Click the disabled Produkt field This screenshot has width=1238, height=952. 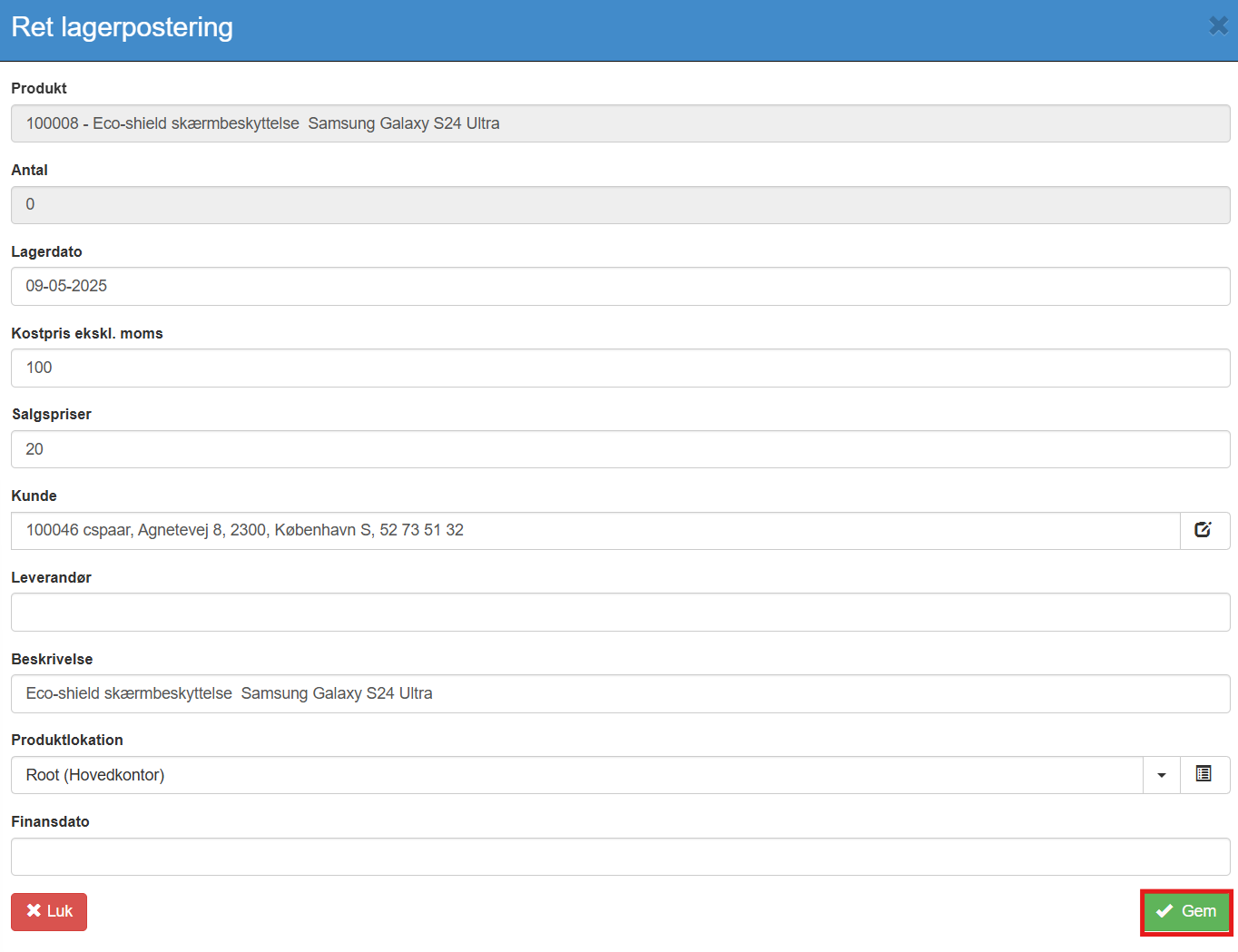pyautogui.click(x=621, y=123)
